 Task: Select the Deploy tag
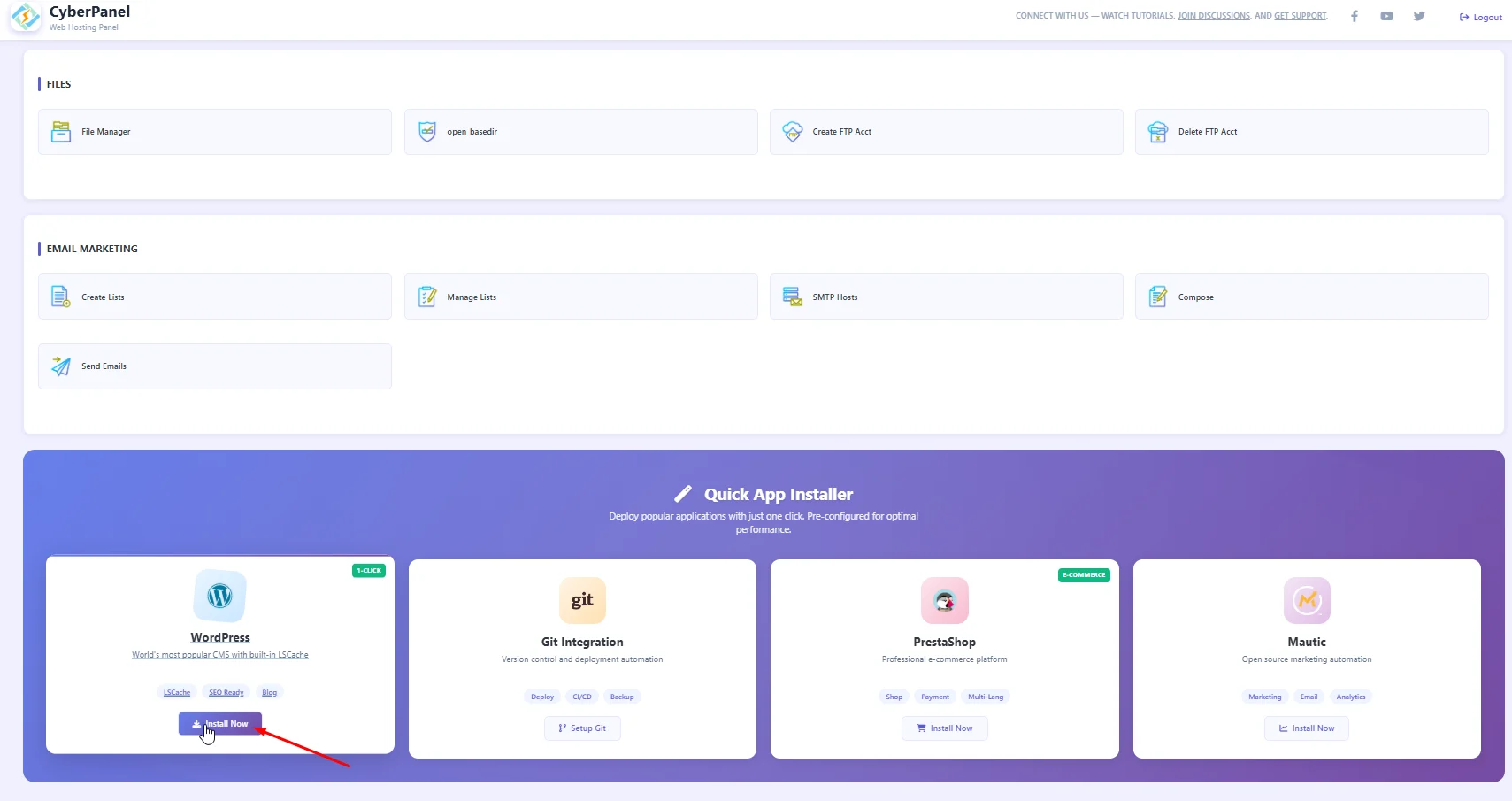[542, 697]
